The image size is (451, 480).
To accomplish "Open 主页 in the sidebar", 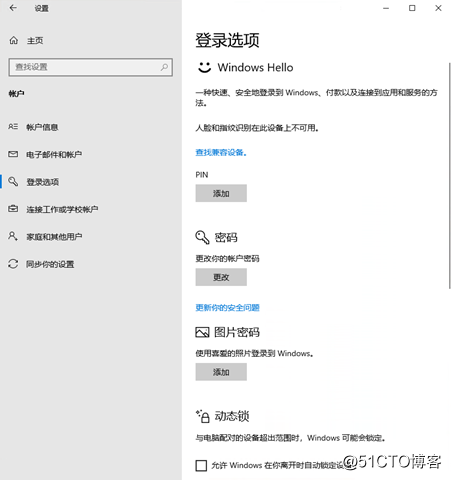I will pos(35,41).
